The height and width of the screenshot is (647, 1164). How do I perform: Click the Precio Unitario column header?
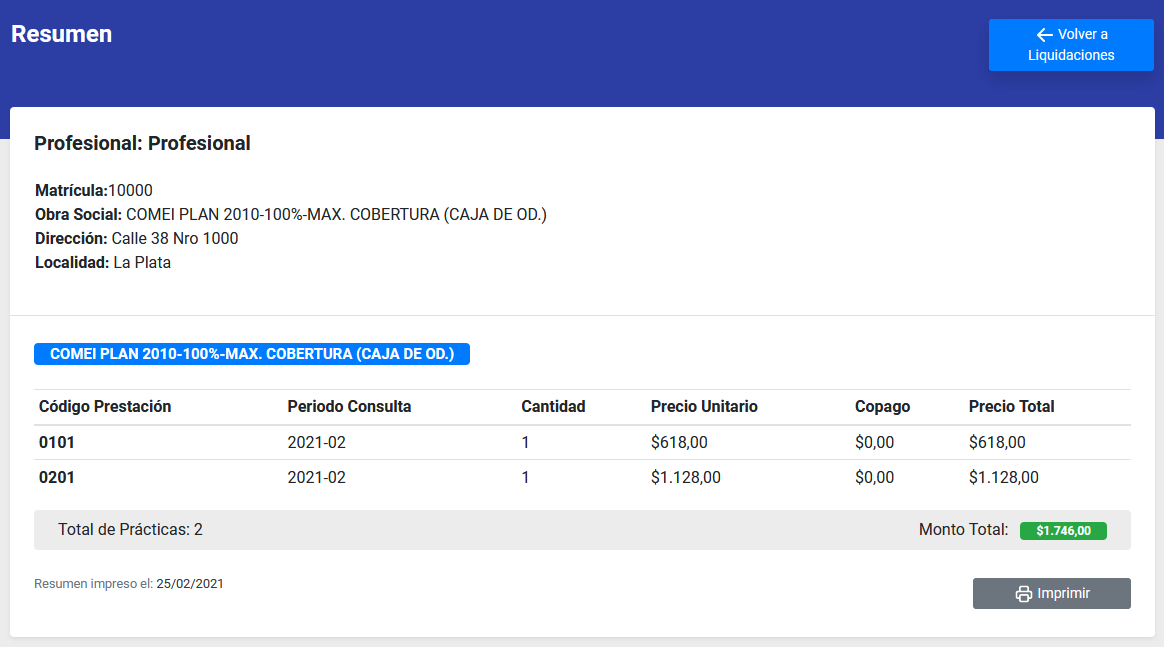pyautogui.click(x=703, y=406)
